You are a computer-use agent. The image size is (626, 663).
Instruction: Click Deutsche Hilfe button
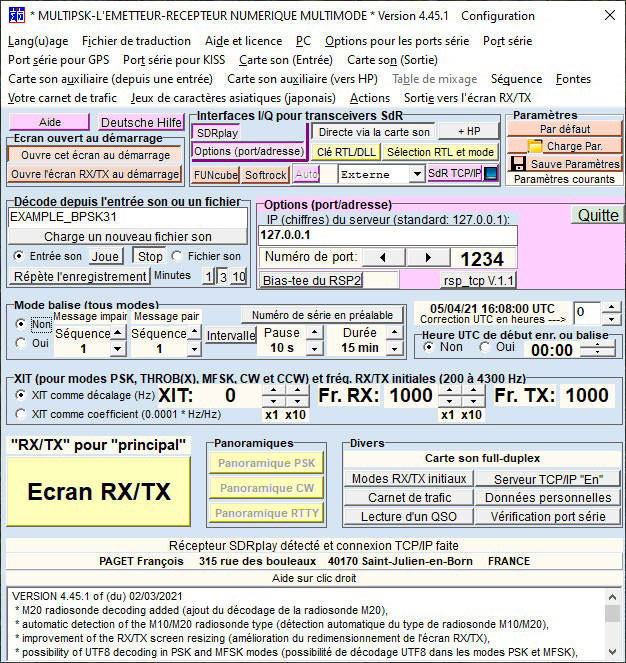coord(141,122)
